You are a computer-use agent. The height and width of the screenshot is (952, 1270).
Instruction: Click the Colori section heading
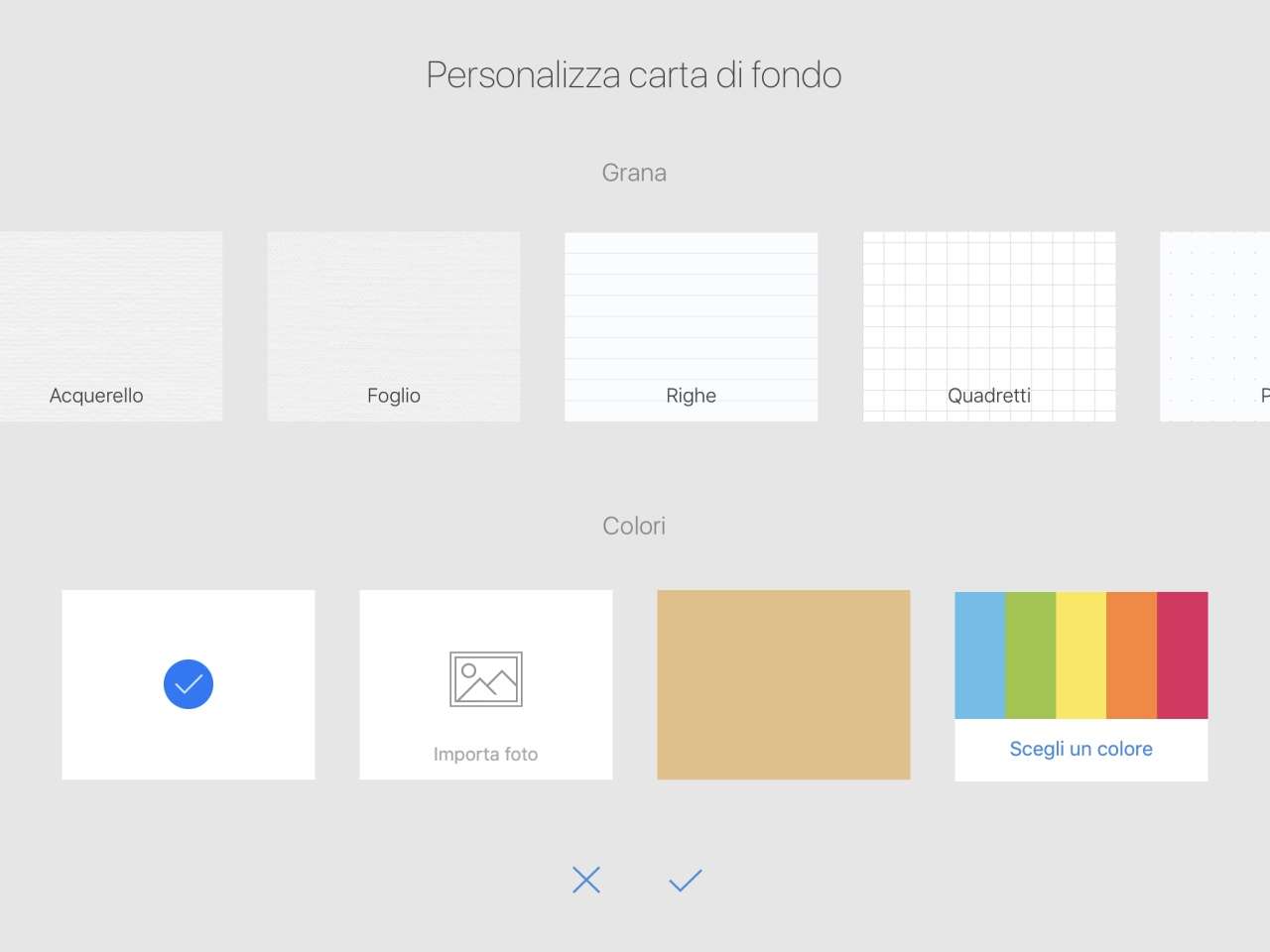point(634,526)
